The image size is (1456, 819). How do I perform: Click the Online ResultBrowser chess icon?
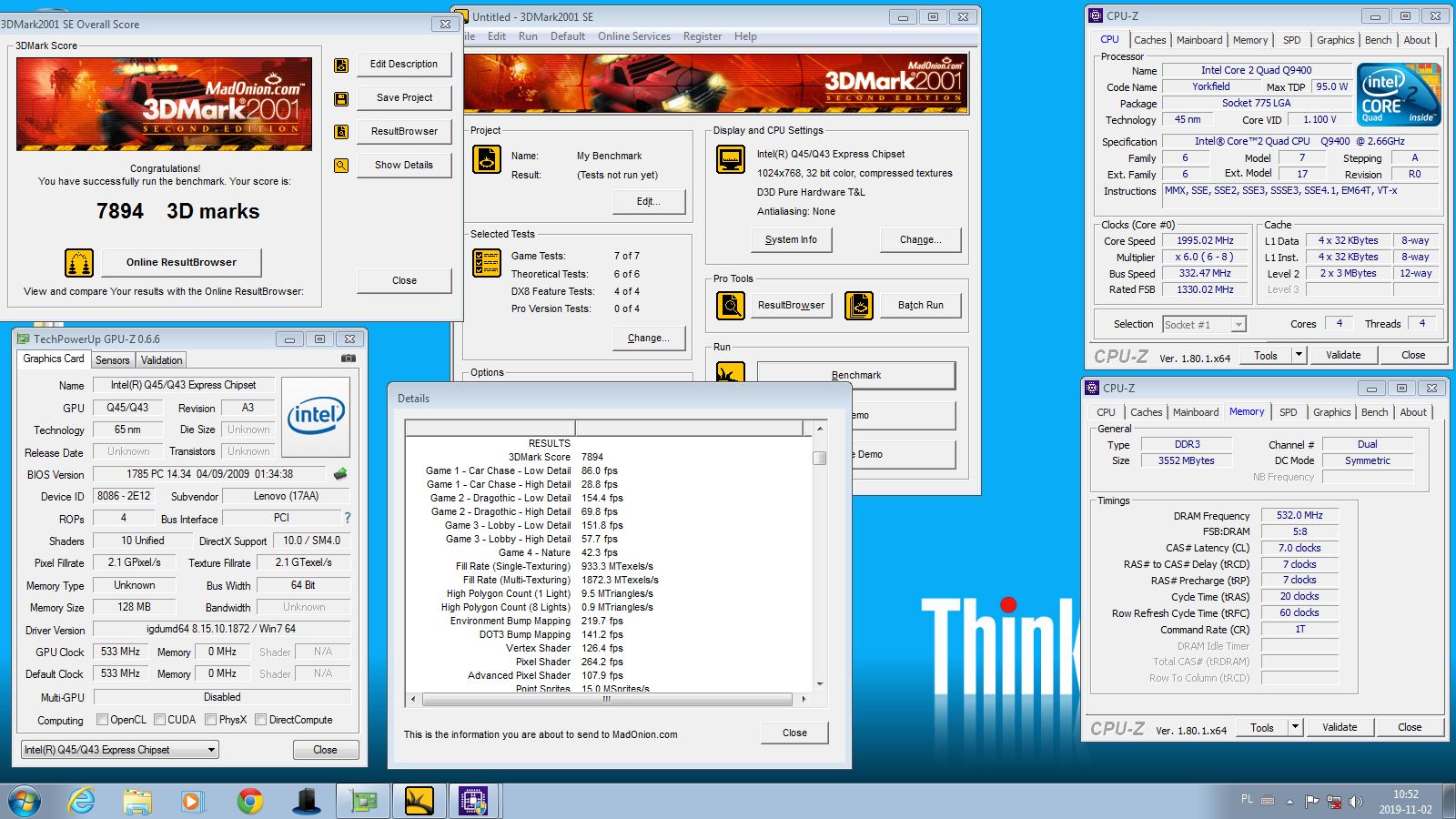[x=79, y=262]
